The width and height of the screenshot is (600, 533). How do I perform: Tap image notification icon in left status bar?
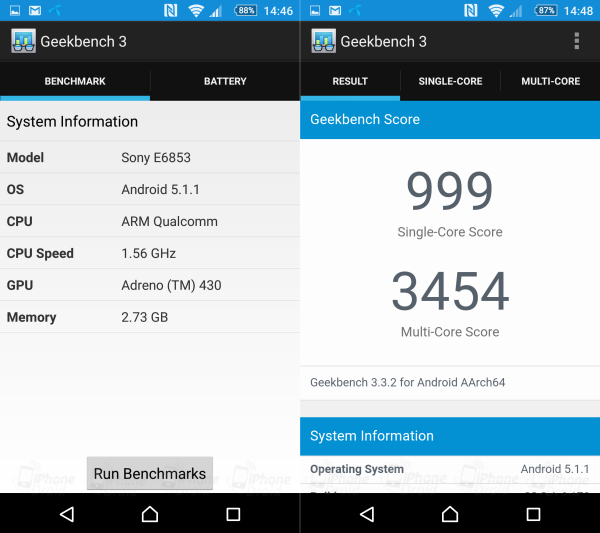(15, 10)
